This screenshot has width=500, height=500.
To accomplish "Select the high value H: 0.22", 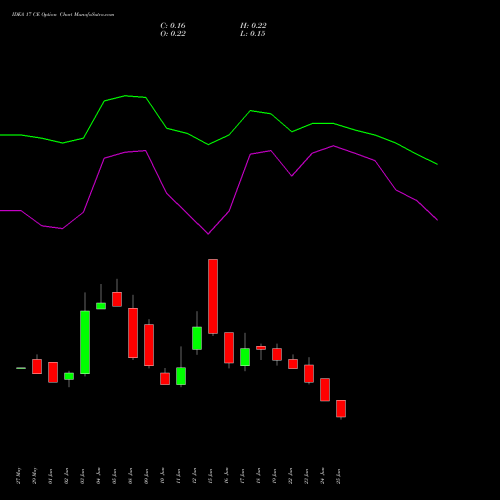I will [253, 26].
